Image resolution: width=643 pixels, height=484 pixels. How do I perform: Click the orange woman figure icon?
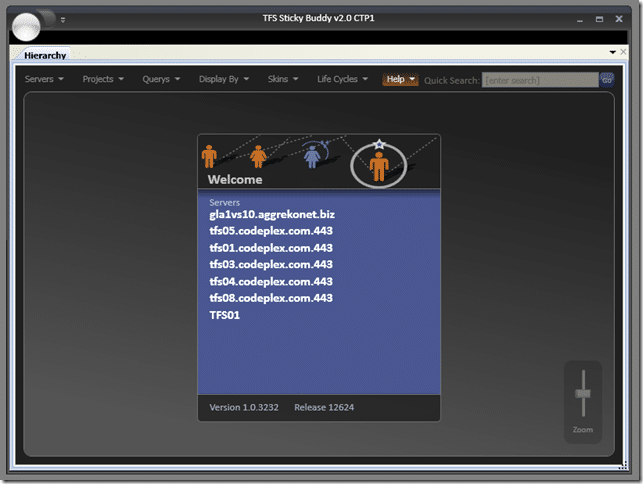[x=258, y=157]
